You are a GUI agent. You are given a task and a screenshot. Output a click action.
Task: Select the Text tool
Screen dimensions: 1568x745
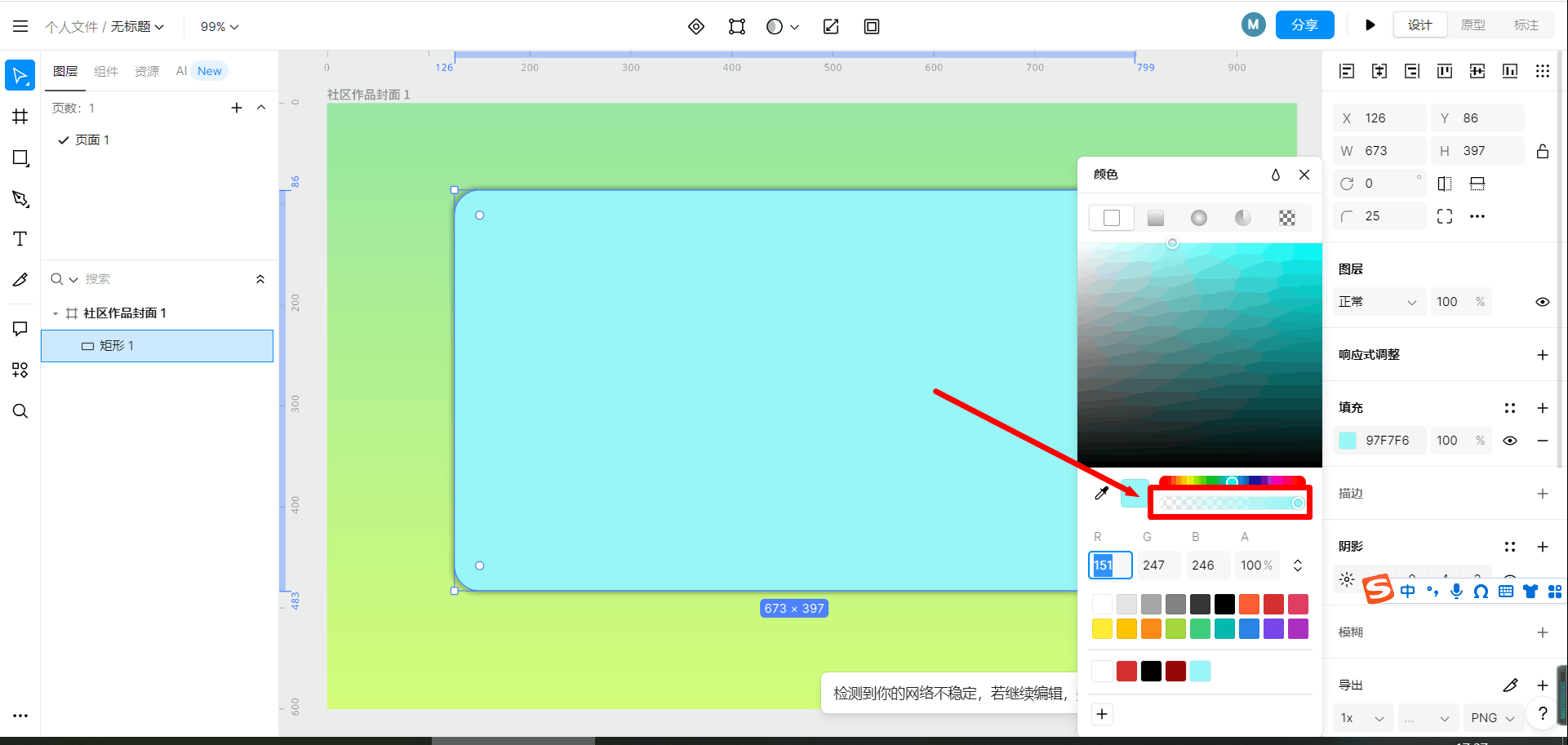click(x=20, y=239)
